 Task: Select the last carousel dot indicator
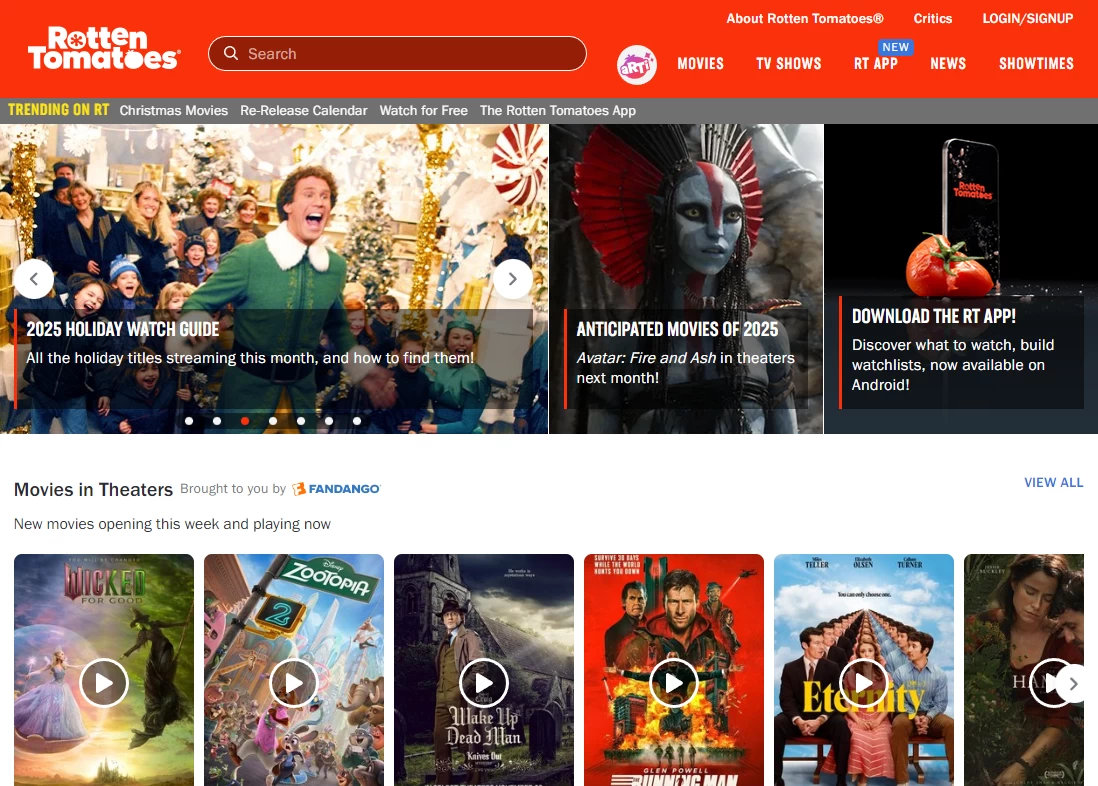point(357,421)
